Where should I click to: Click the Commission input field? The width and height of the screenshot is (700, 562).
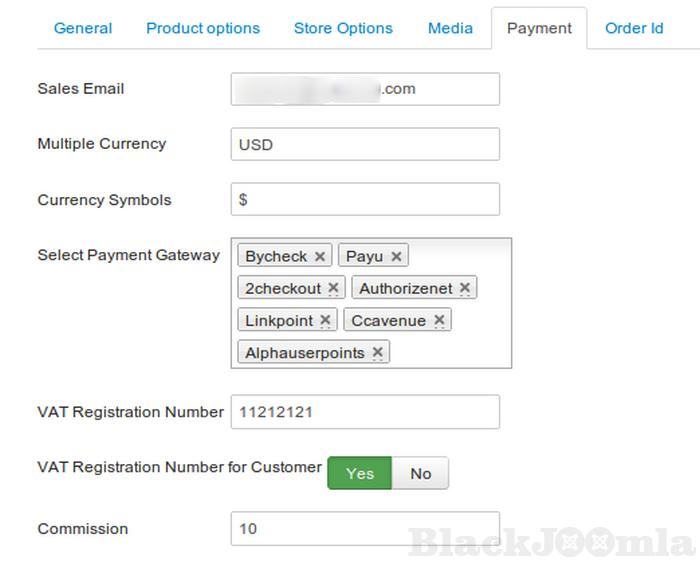364,528
